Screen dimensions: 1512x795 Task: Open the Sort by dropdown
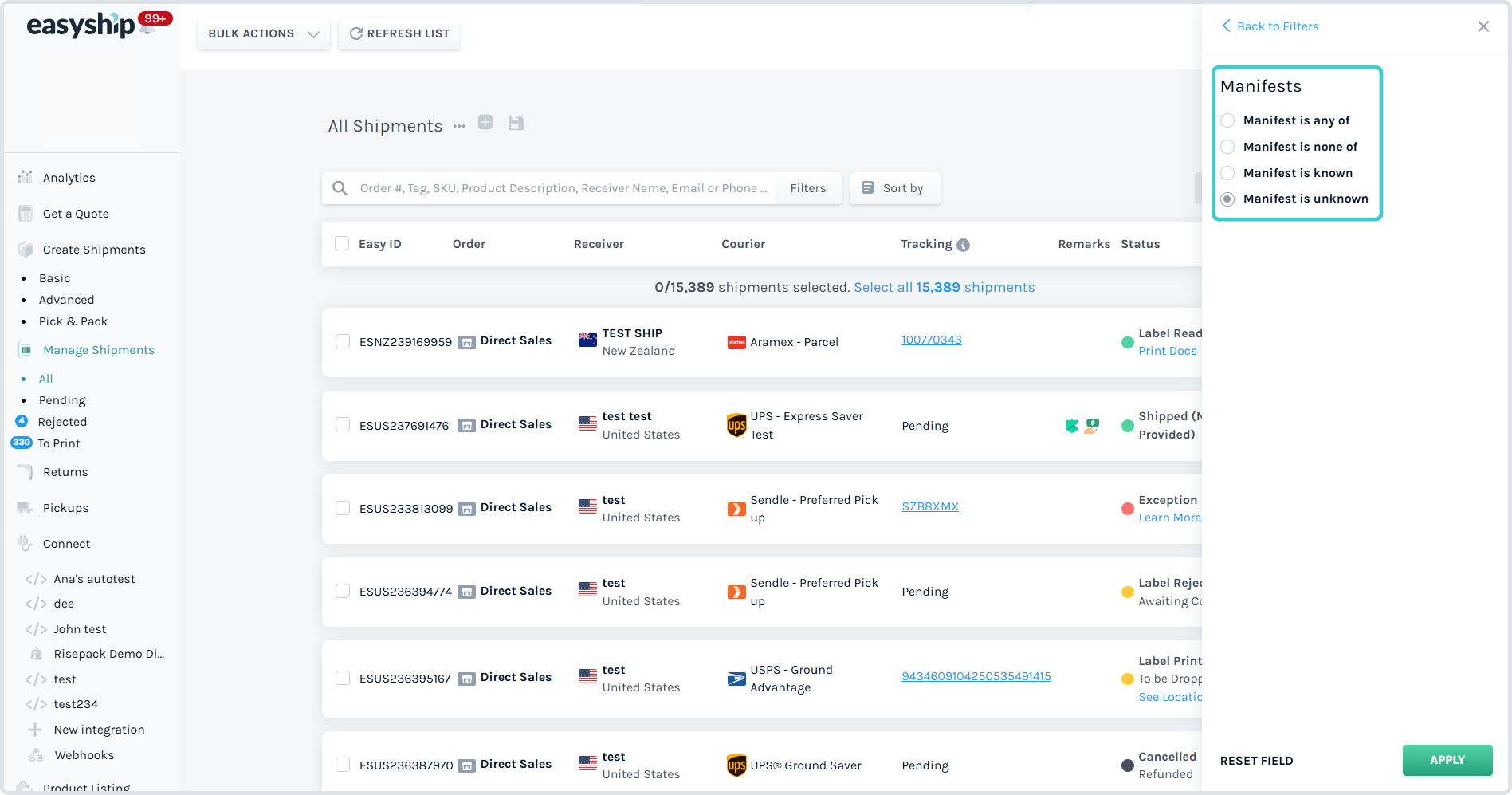(895, 188)
